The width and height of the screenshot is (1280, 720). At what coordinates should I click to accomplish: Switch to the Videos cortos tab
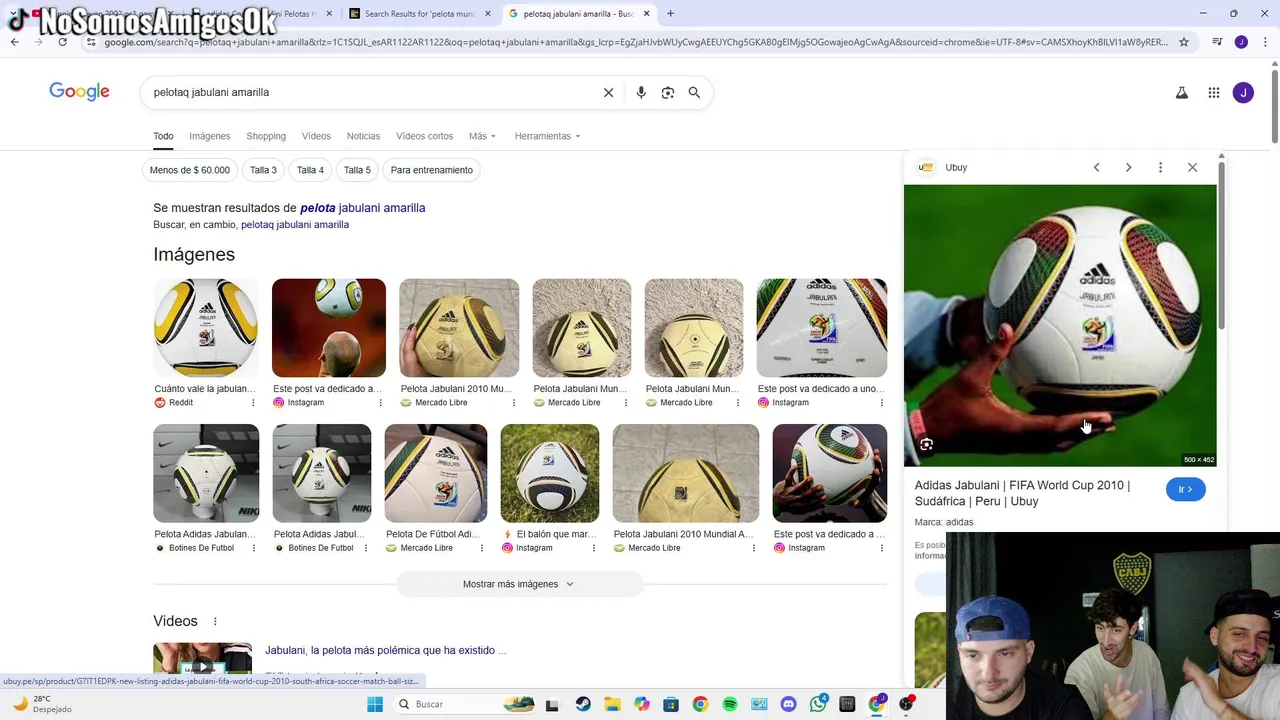(424, 136)
